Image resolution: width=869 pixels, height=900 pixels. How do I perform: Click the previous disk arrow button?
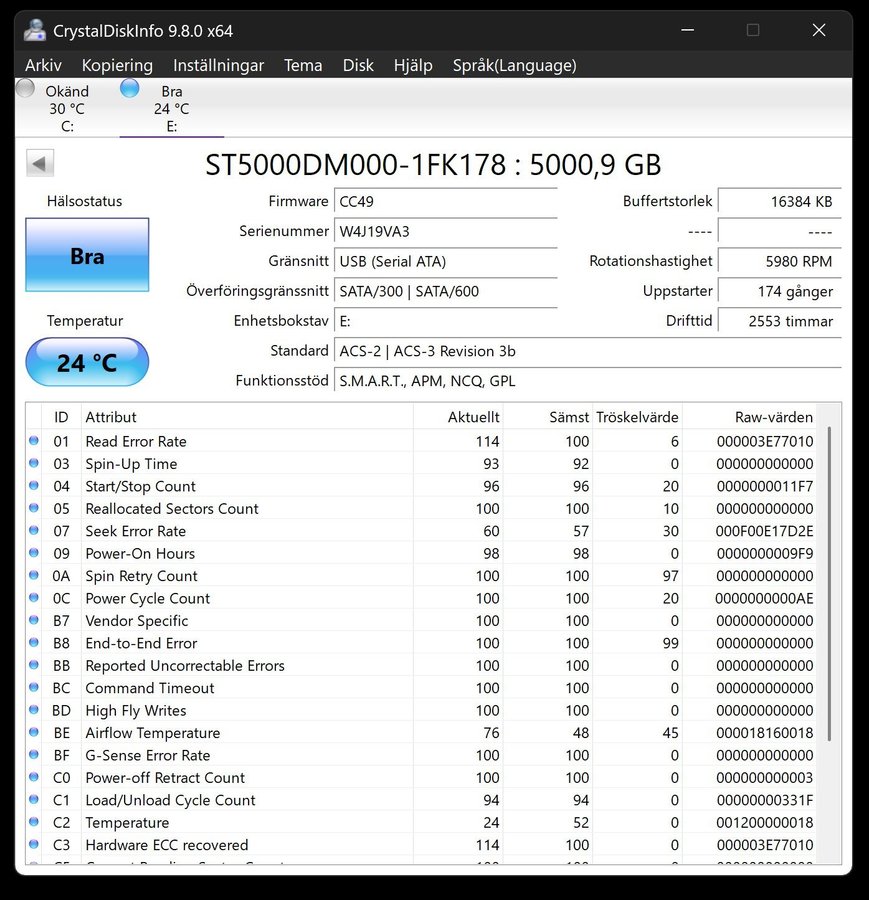pyautogui.click(x=40, y=163)
